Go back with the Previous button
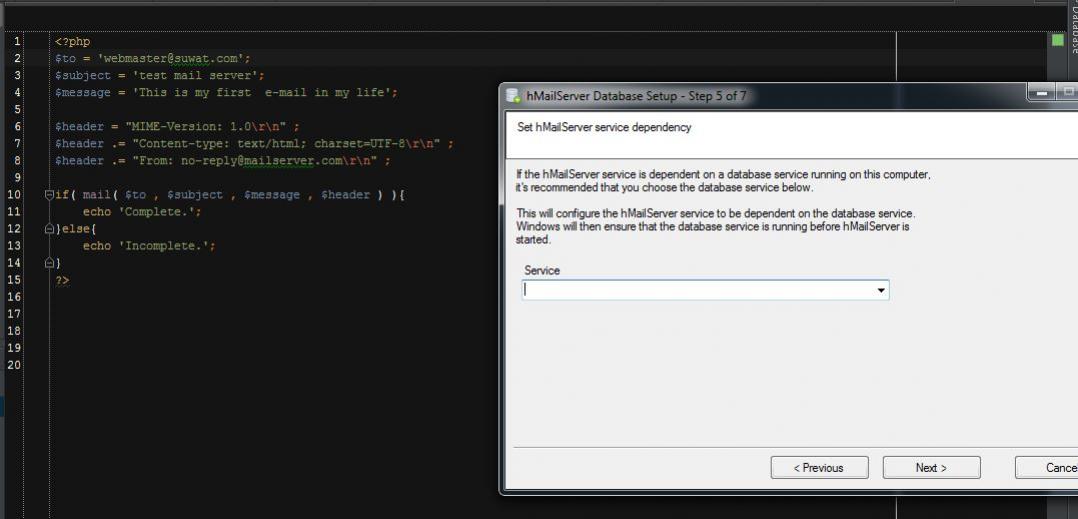The image size is (1078, 519). [x=820, y=467]
